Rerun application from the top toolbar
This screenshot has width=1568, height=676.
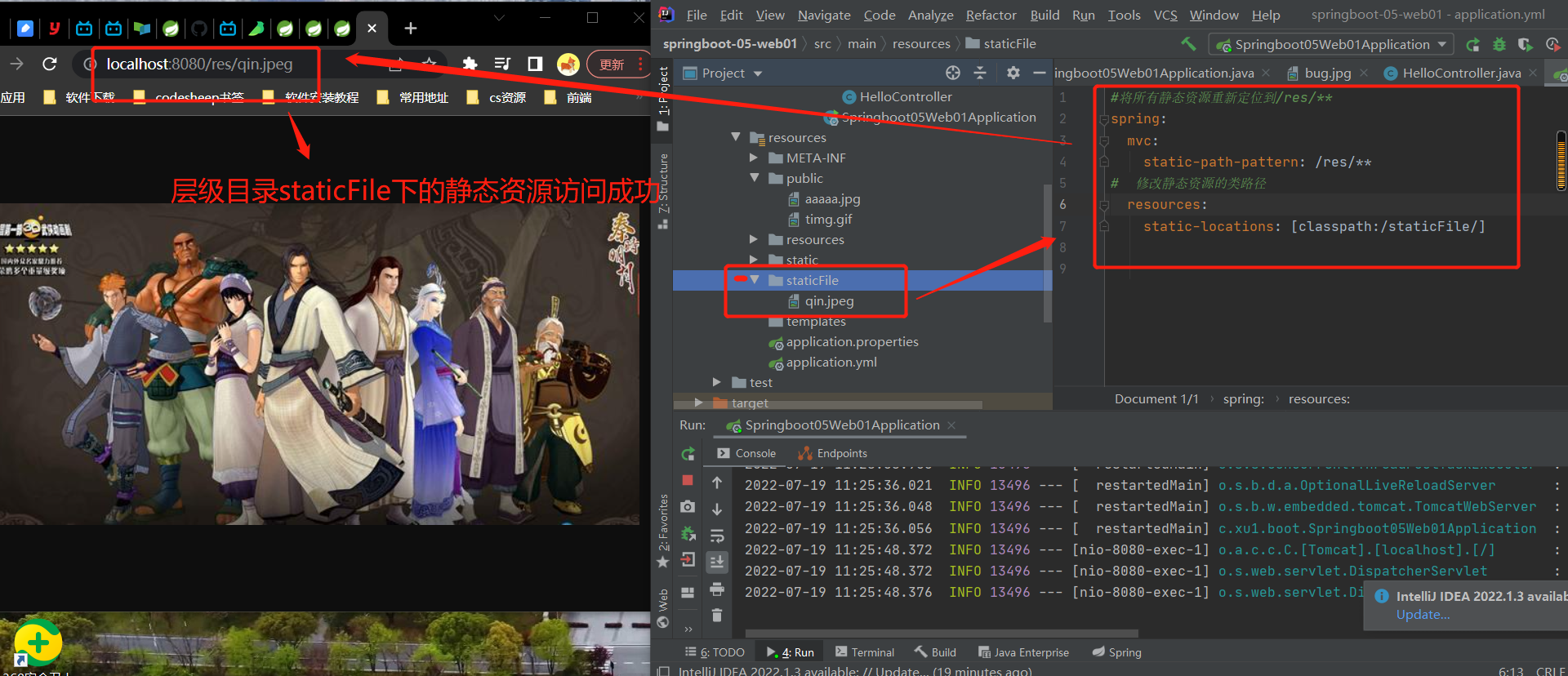(x=1472, y=44)
